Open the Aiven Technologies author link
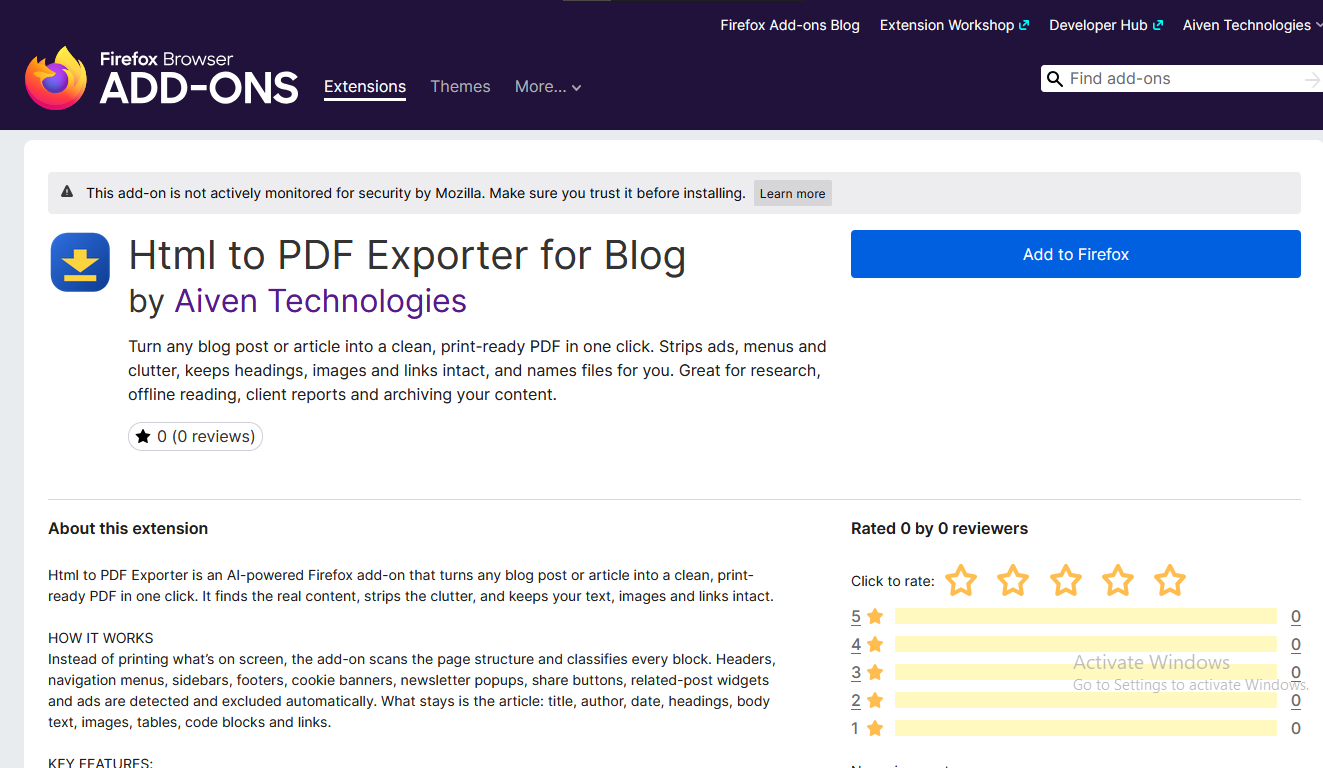The image size is (1323, 768). (x=321, y=301)
